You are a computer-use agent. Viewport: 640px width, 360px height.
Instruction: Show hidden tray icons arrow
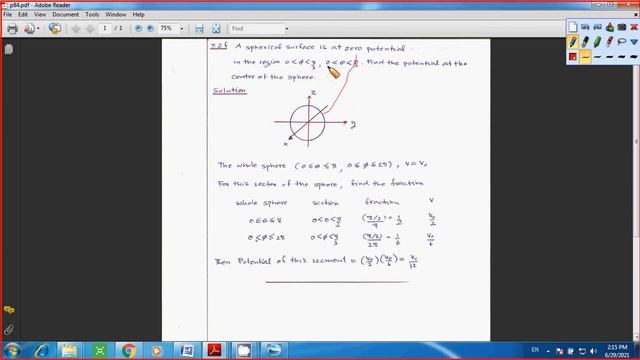pyautogui.click(x=548, y=351)
